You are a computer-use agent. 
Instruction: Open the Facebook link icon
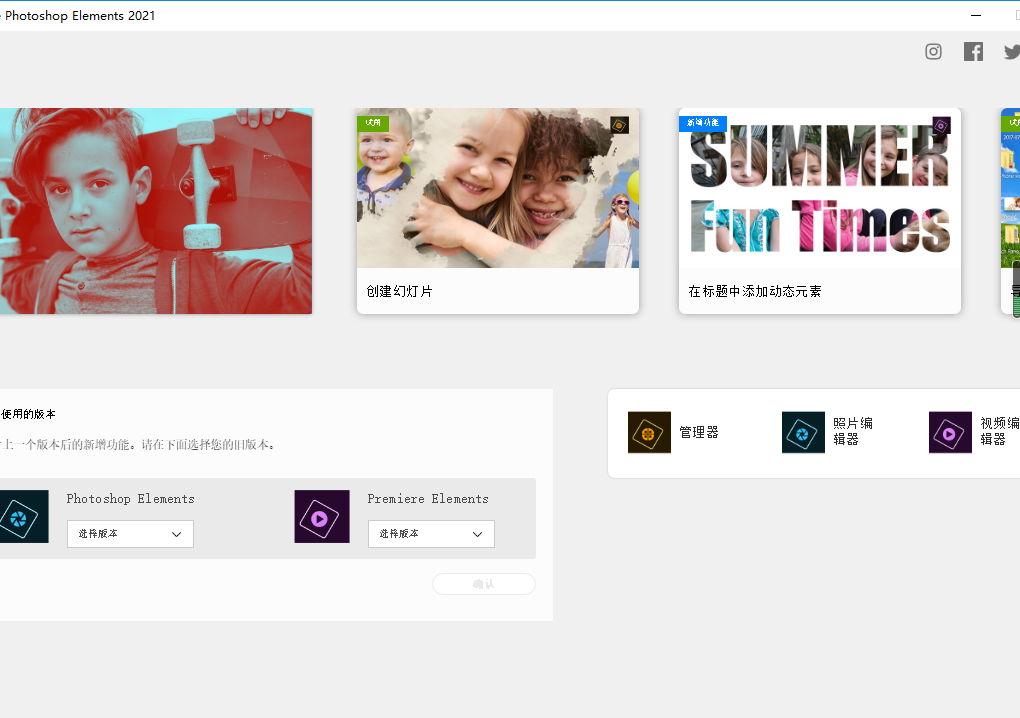point(973,52)
